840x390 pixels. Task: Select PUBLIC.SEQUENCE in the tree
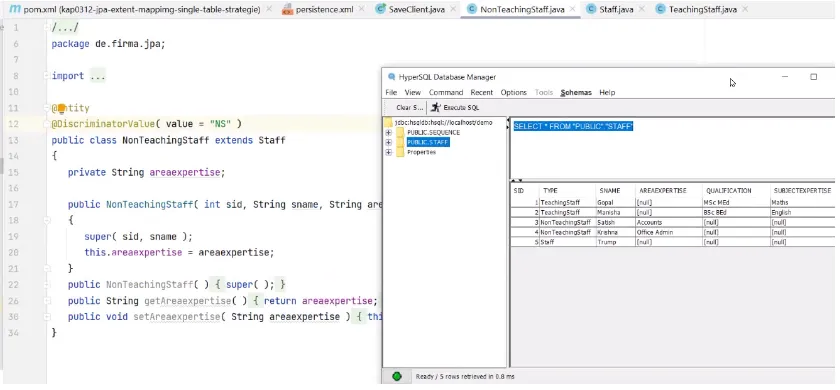[x=433, y=132]
